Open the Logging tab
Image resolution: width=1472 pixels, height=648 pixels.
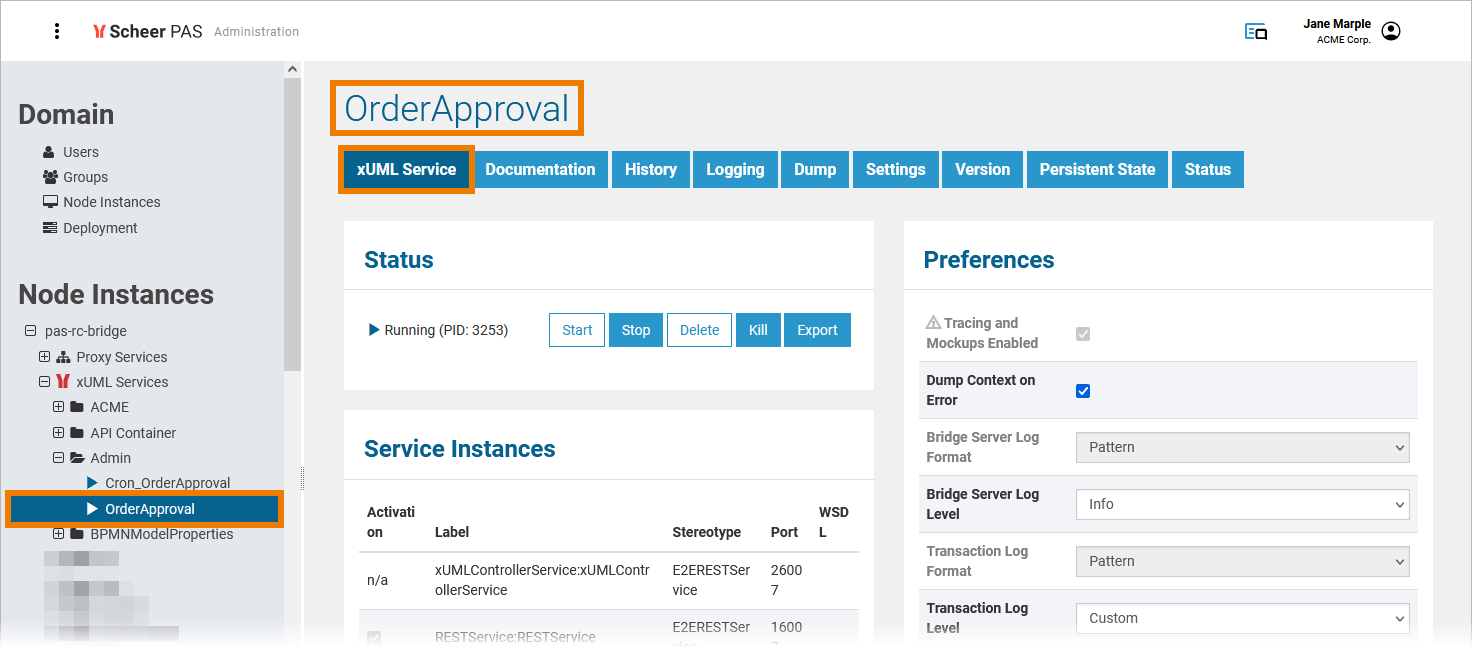(x=735, y=169)
